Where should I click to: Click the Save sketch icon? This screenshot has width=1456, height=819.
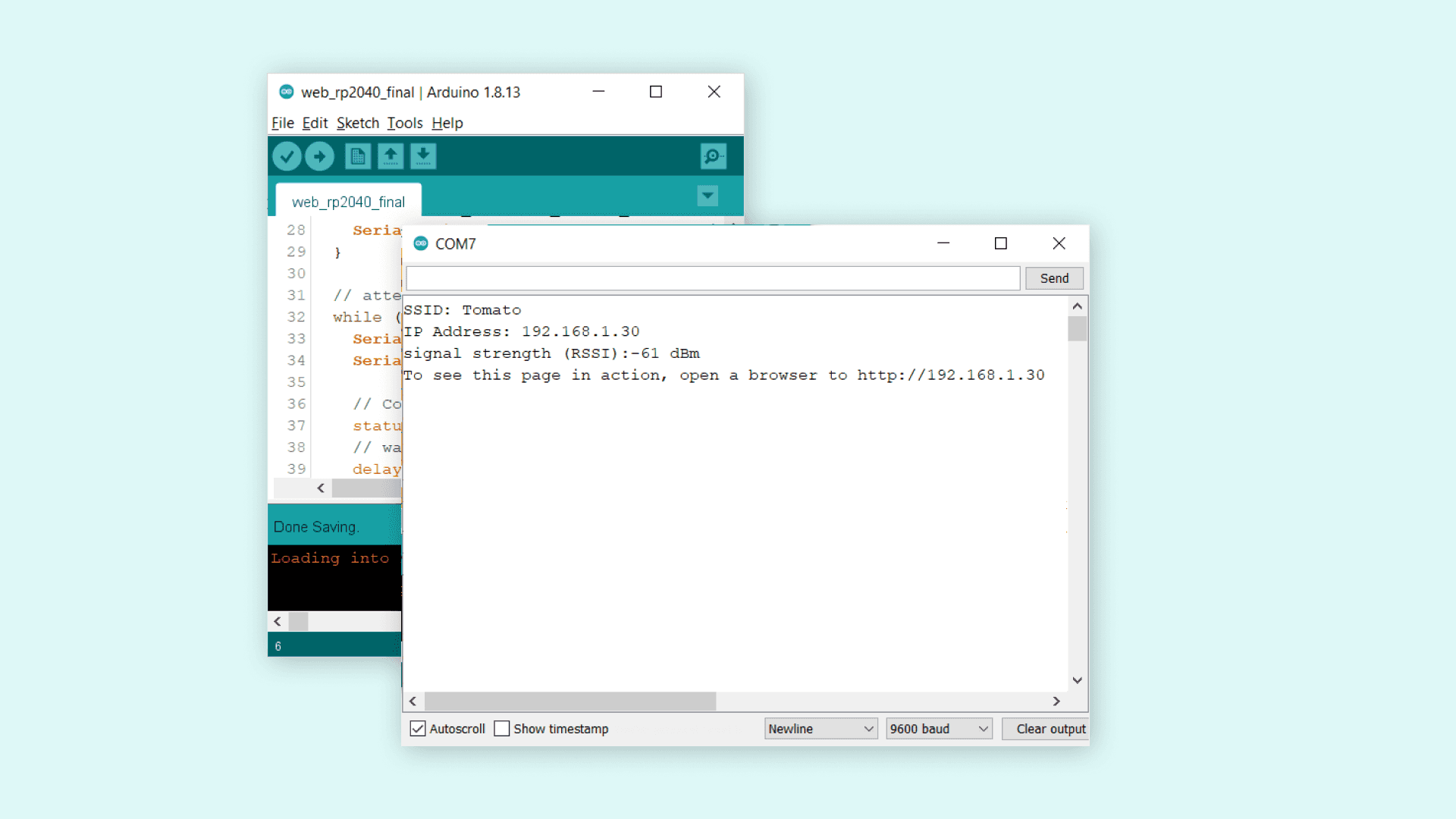tap(423, 157)
